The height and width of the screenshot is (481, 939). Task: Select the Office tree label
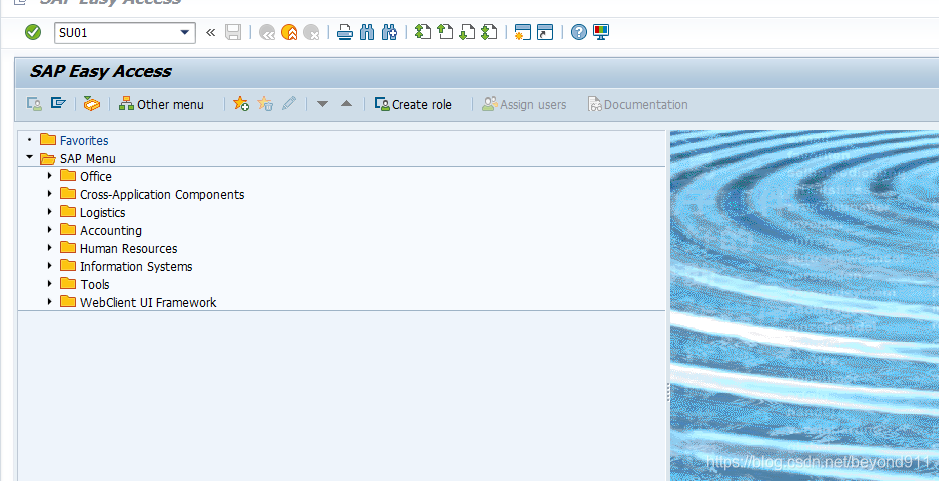point(96,177)
